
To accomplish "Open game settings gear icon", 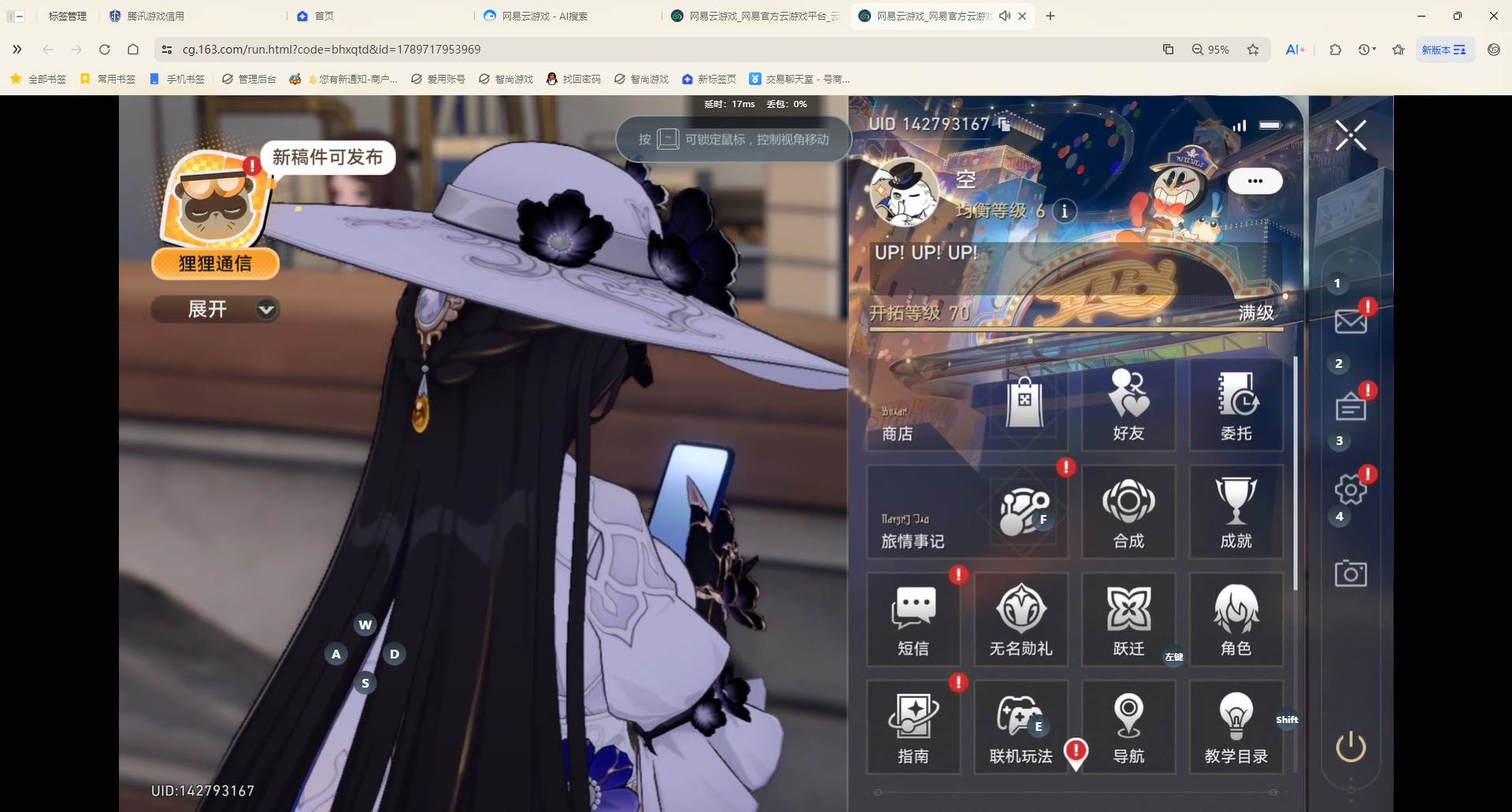I will click(x=1351, y=490).
